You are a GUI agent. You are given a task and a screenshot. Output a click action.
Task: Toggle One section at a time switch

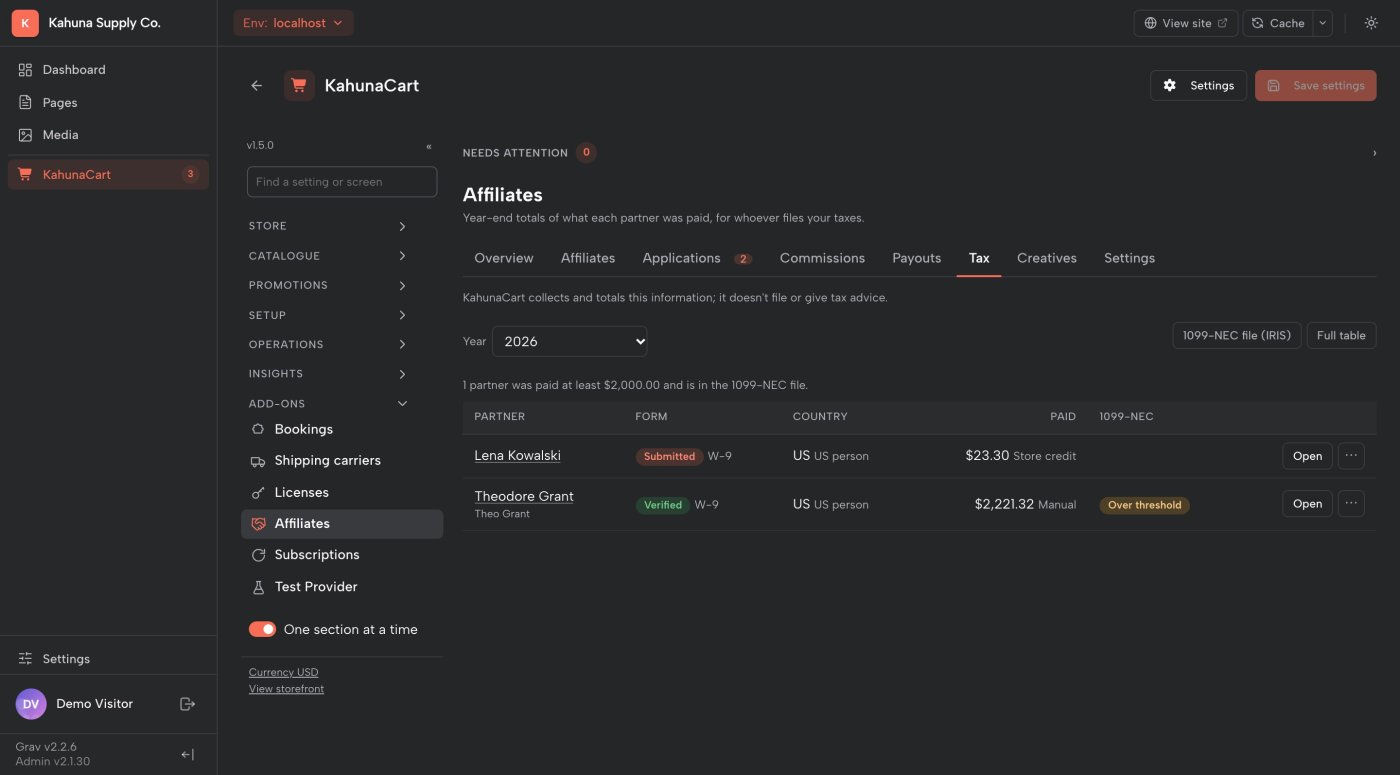(262, 630)
